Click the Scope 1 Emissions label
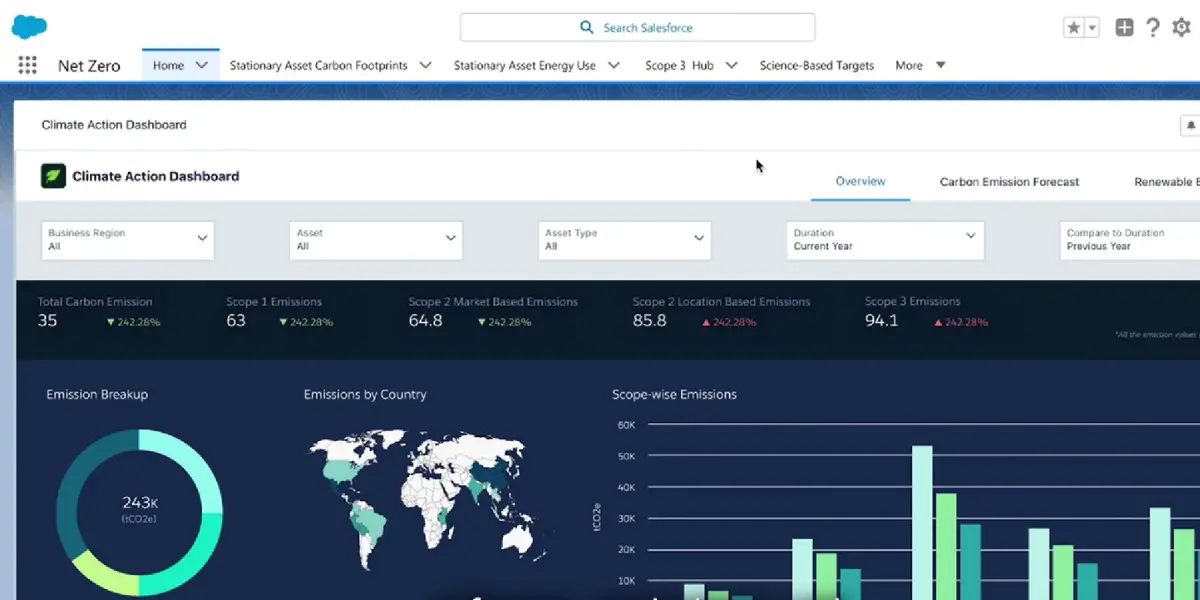Image resolution: width=1200 pixels, height=600 pixels. tap(274, 301)
